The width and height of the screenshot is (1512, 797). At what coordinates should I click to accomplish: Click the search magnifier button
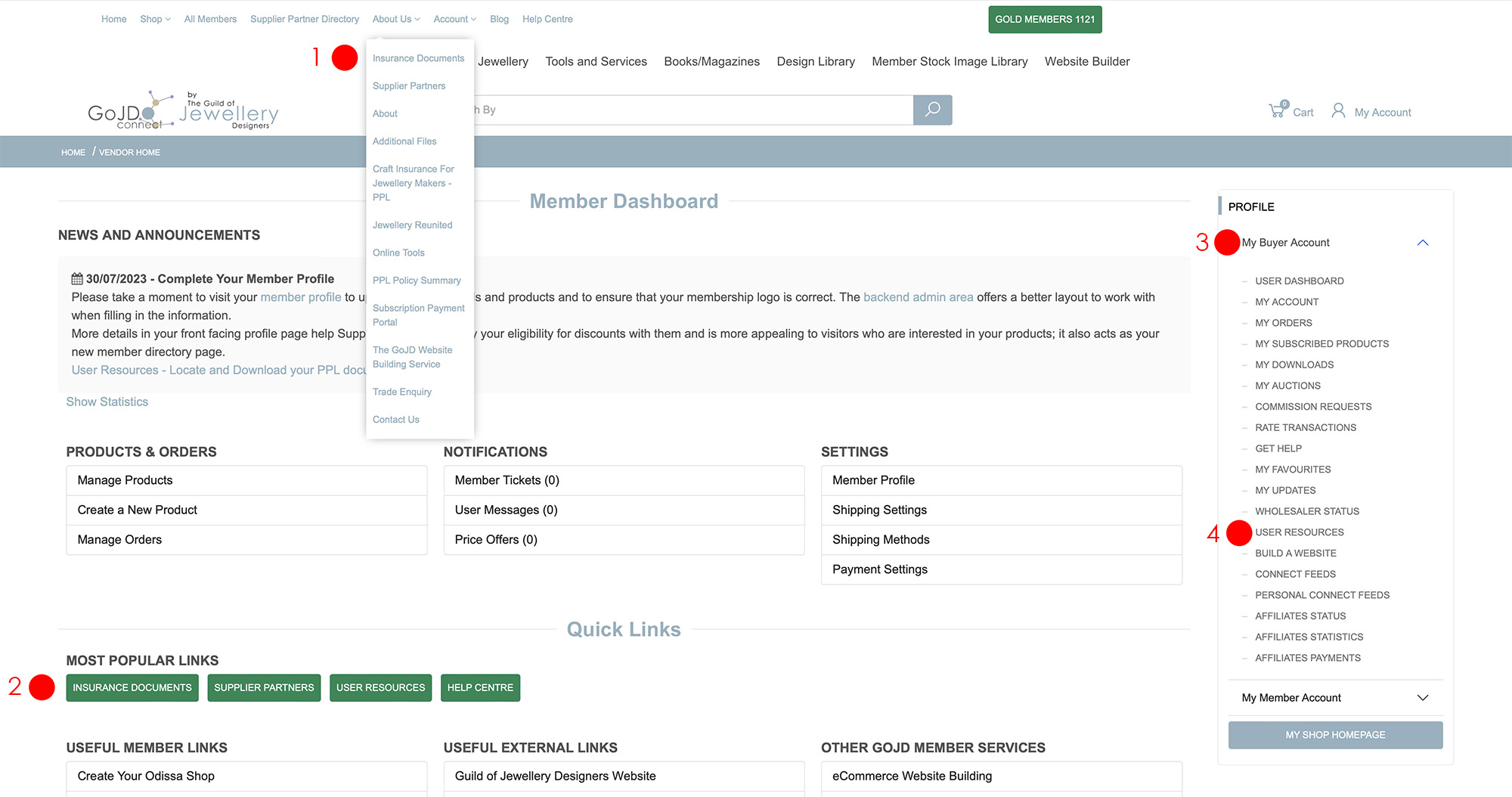pos(932,110)
